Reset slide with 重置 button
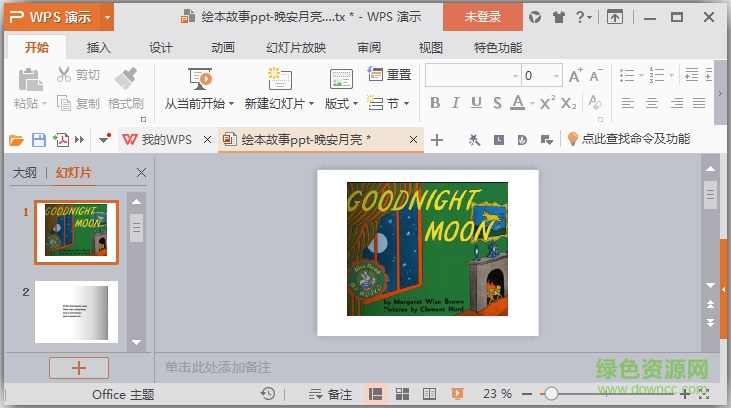731x408 pixels. (x=390, y=74)
